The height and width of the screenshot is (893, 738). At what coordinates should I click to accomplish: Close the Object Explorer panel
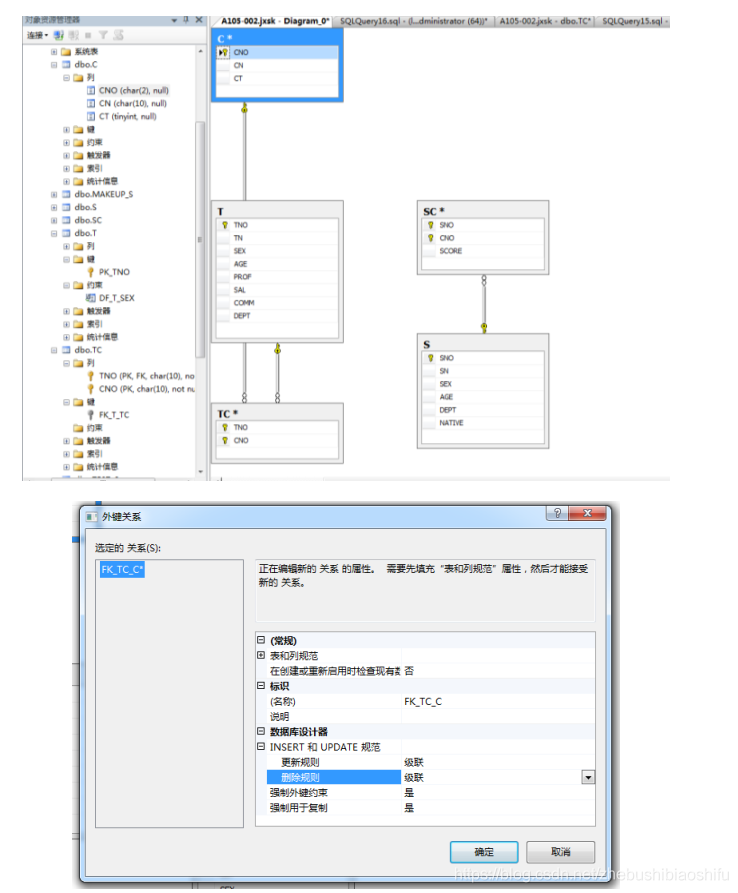[199, 19]
